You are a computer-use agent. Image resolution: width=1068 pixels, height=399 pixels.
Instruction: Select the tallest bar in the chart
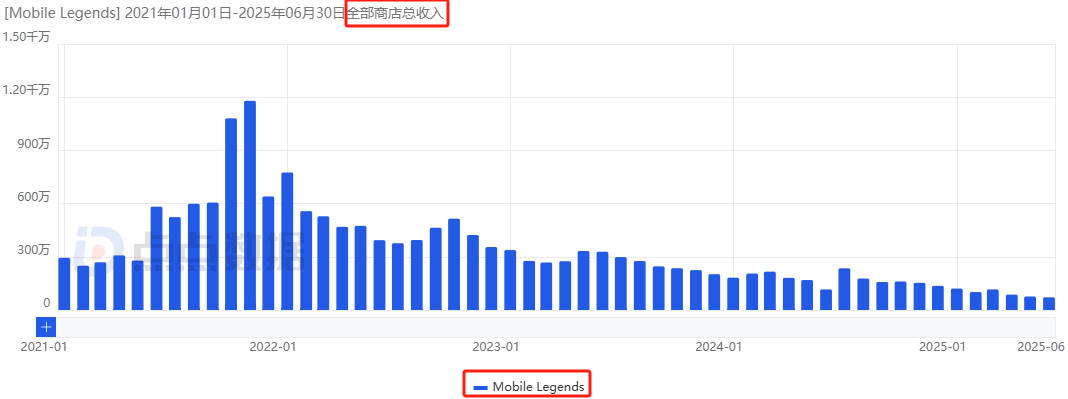click(250, 206)
